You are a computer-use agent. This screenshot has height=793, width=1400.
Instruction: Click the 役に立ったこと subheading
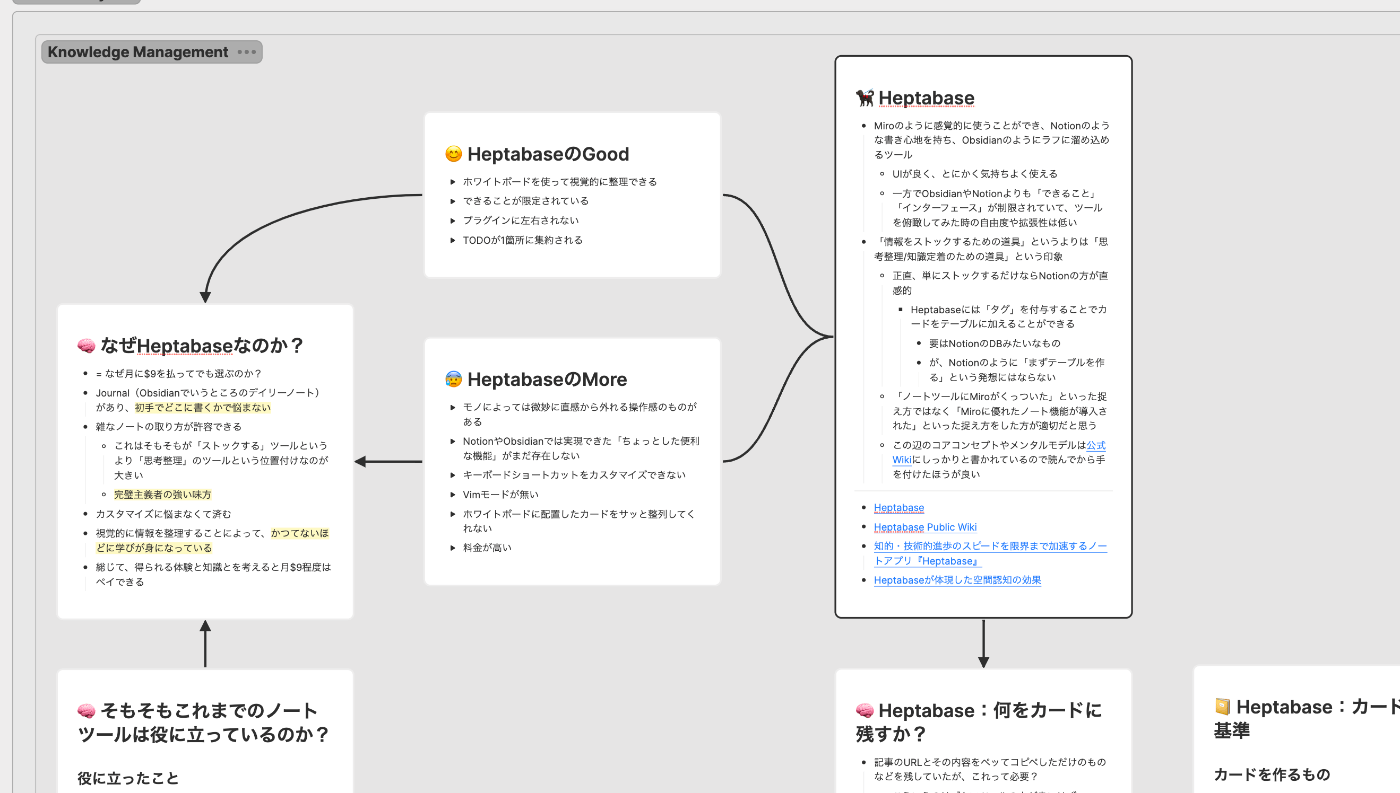[128, 778]
